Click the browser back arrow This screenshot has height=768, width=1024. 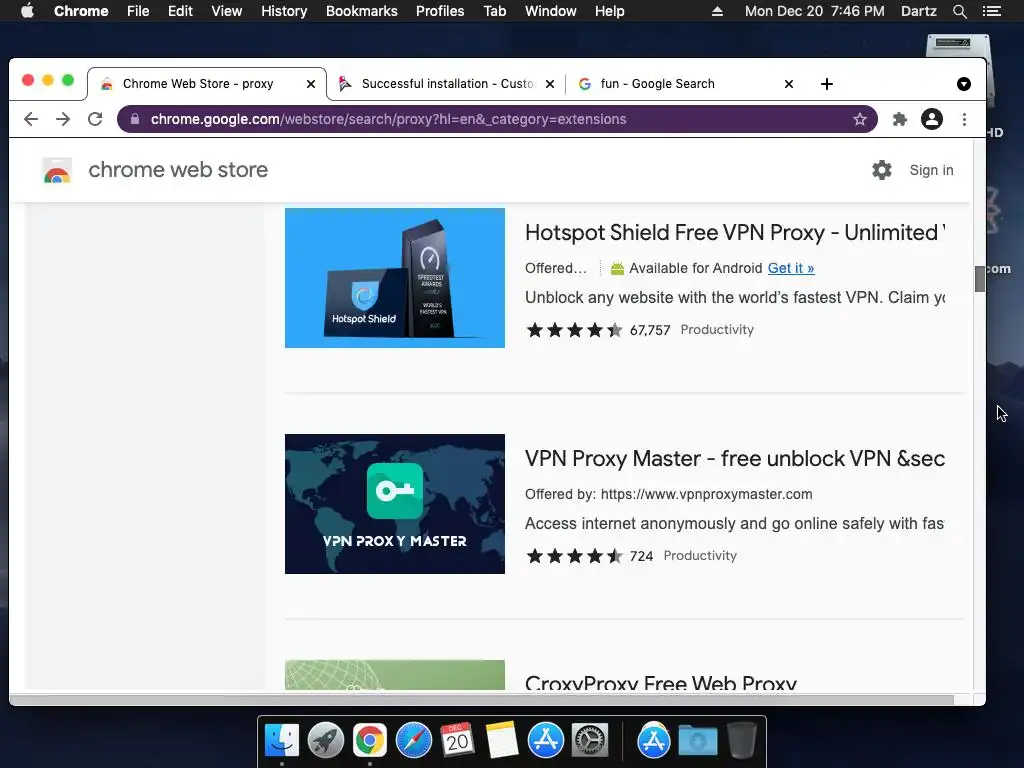31,119
